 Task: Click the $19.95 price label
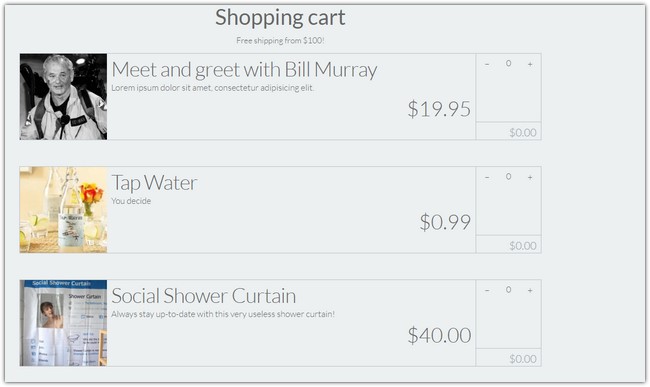click(x=439, y=109)
